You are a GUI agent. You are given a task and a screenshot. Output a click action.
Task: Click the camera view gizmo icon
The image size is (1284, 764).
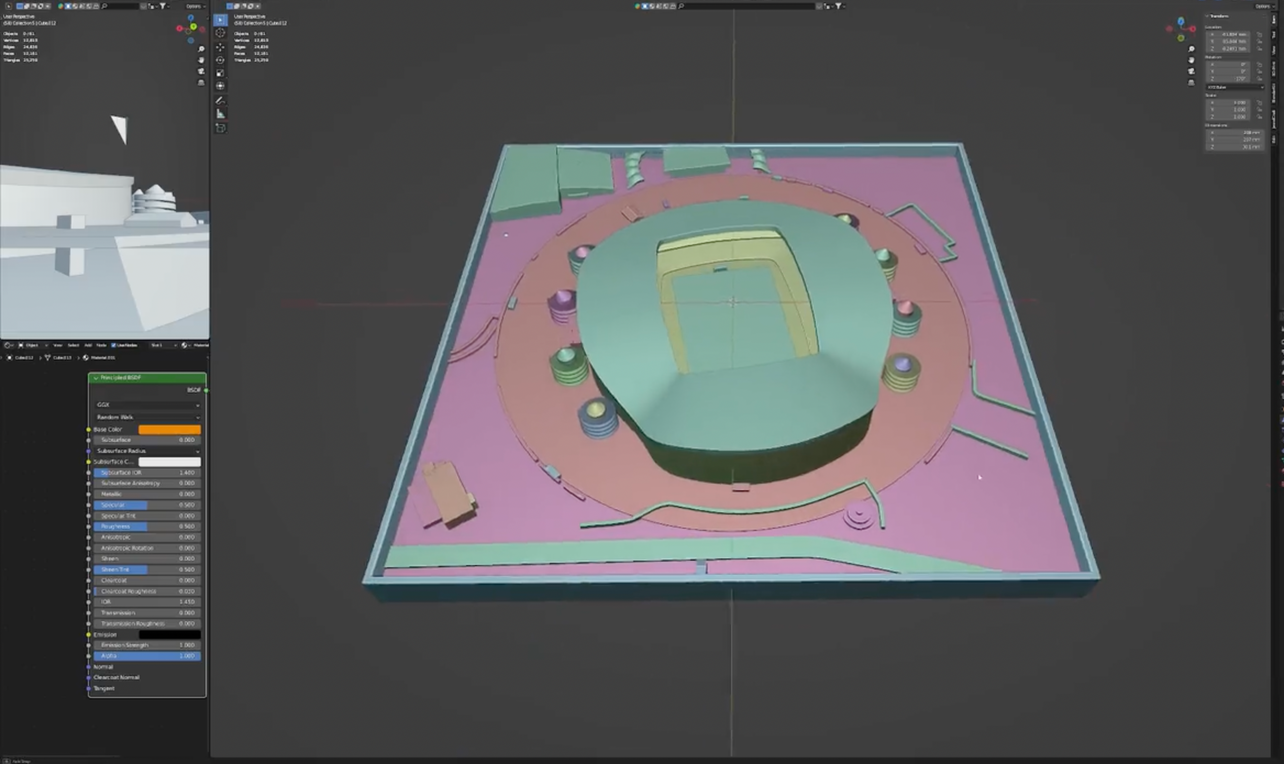[x=1191, y=71]
